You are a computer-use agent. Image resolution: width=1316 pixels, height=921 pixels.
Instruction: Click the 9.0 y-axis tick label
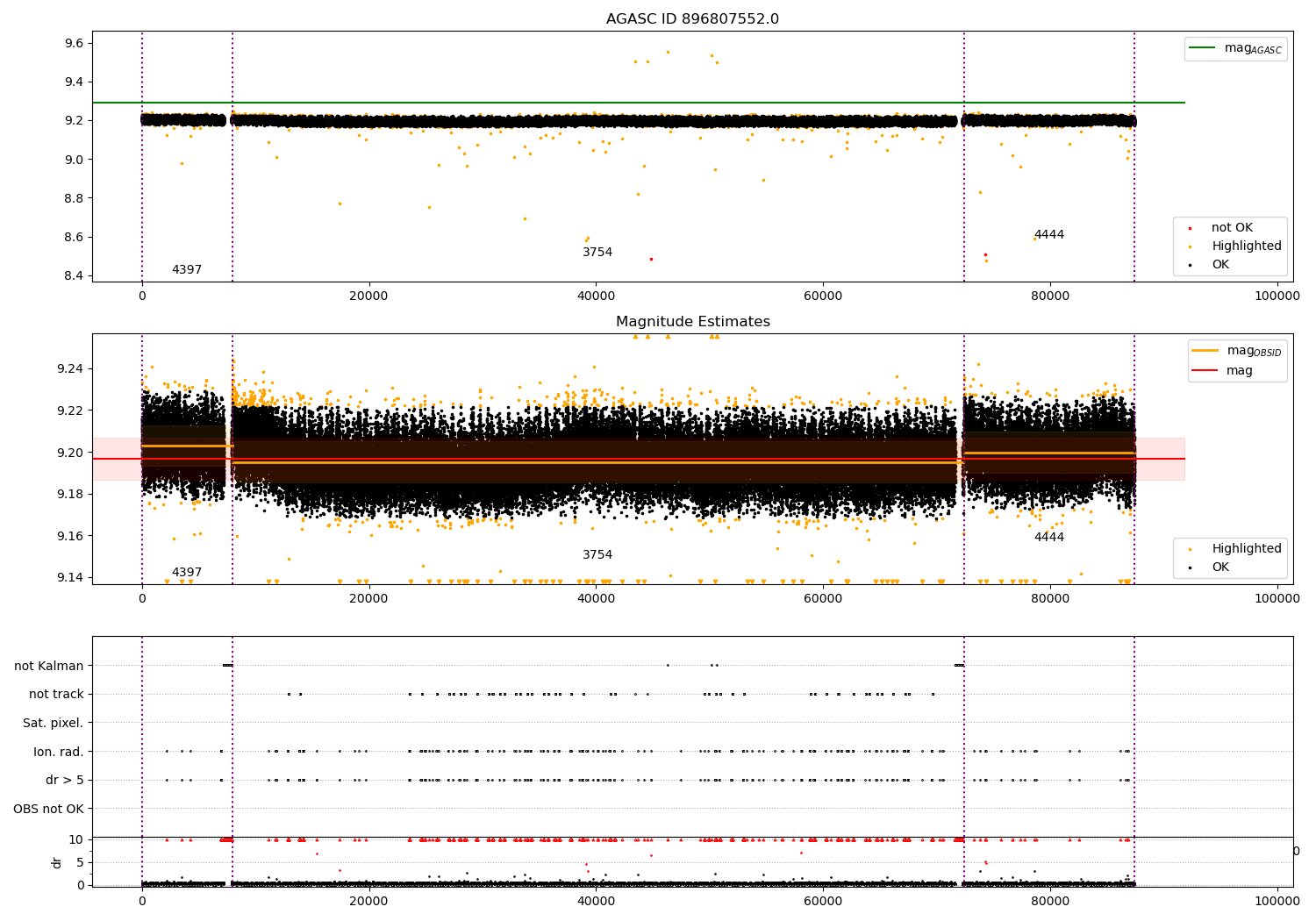tap(74, 160)
